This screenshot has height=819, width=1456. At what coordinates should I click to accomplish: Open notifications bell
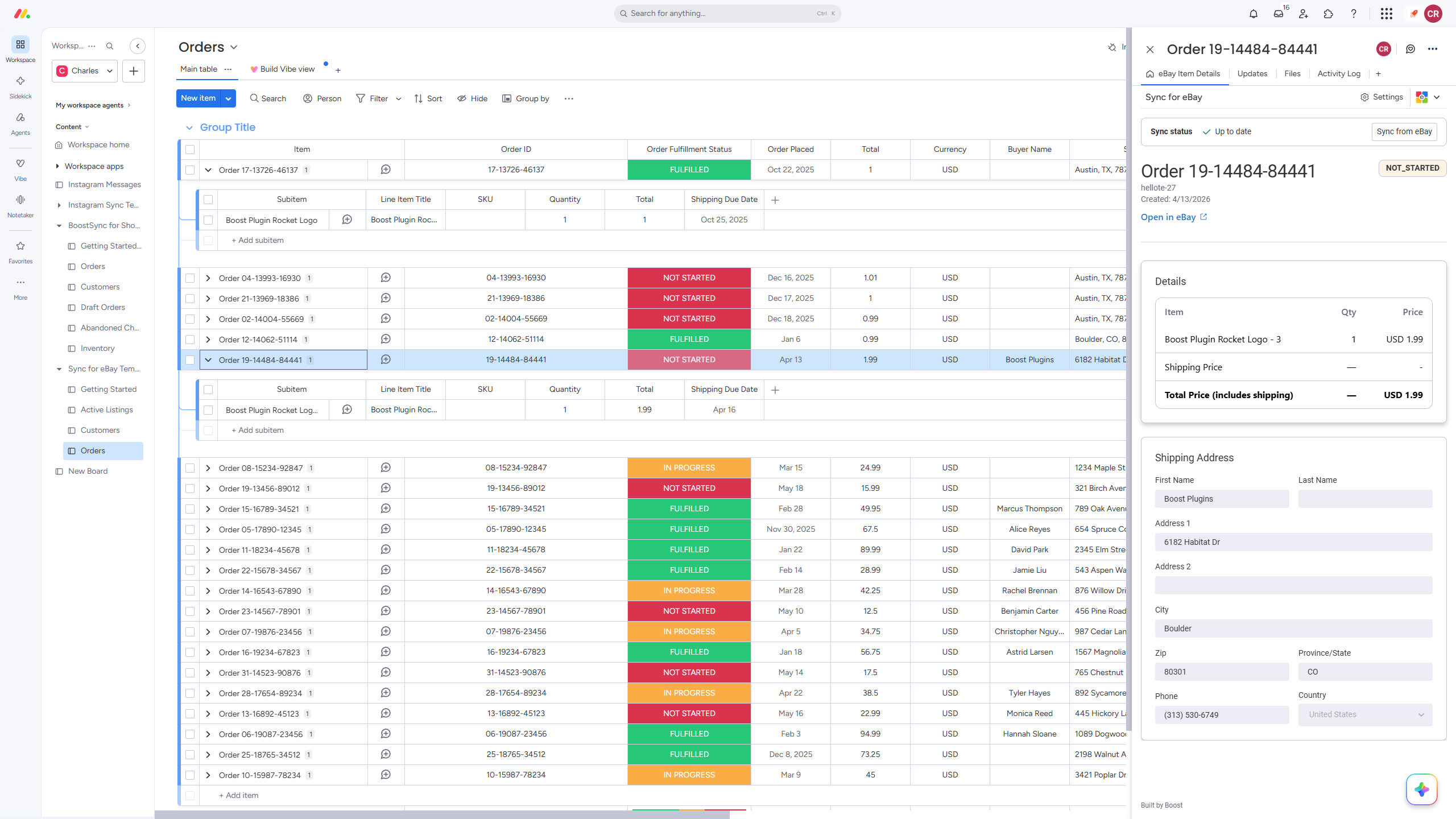coord(1254,14)
